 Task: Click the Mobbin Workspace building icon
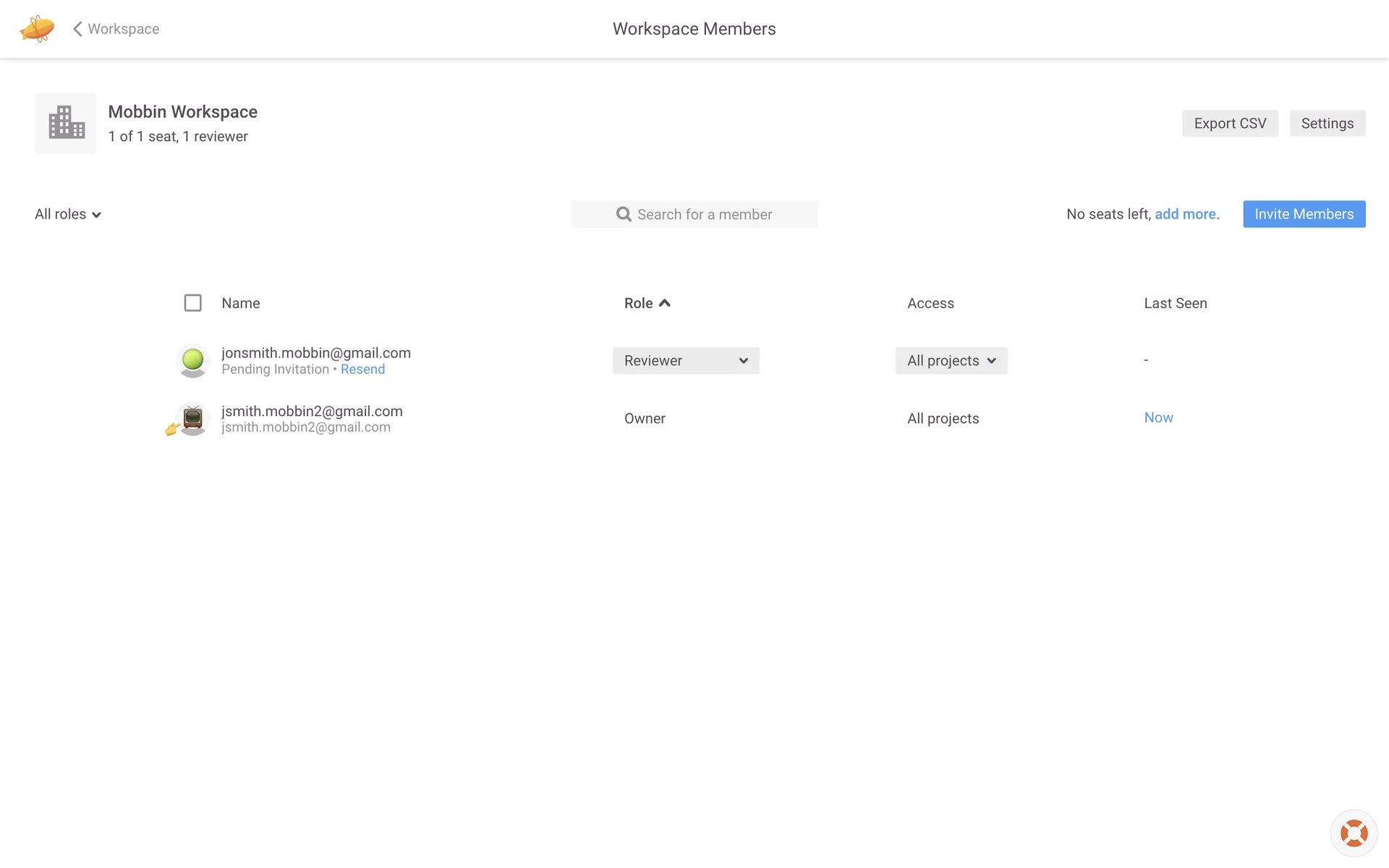click(x=66, y=123)
